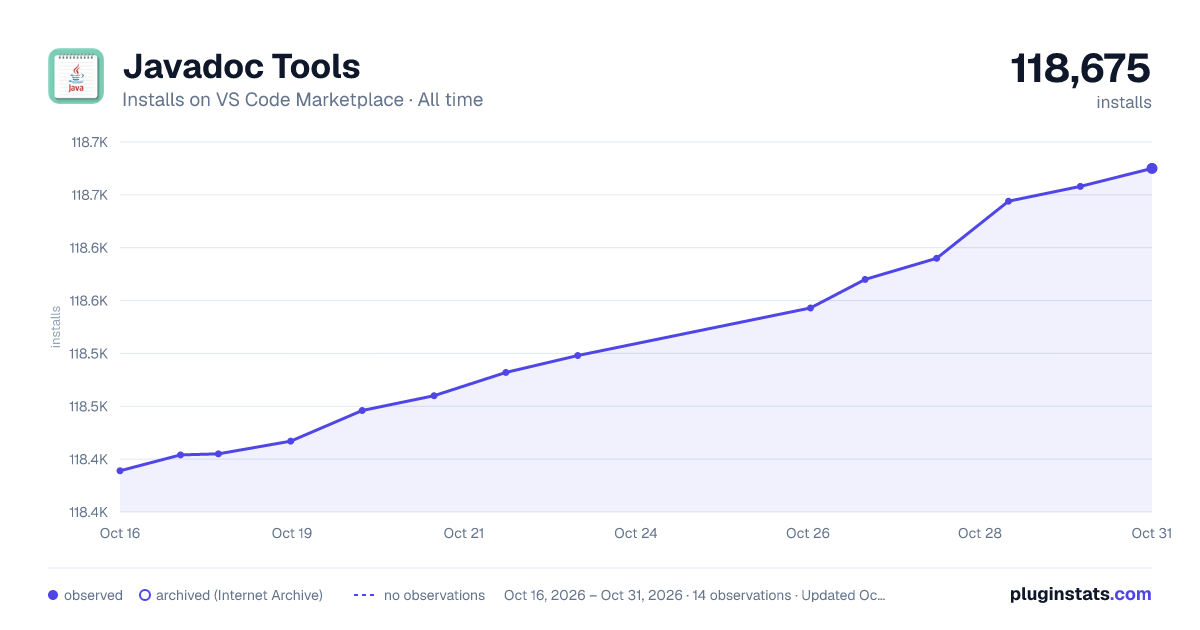Viewport: 1200px width, 630px height.
Task: Click the bottom 118.4K y-axis label
Action: (x=89, y=512)
